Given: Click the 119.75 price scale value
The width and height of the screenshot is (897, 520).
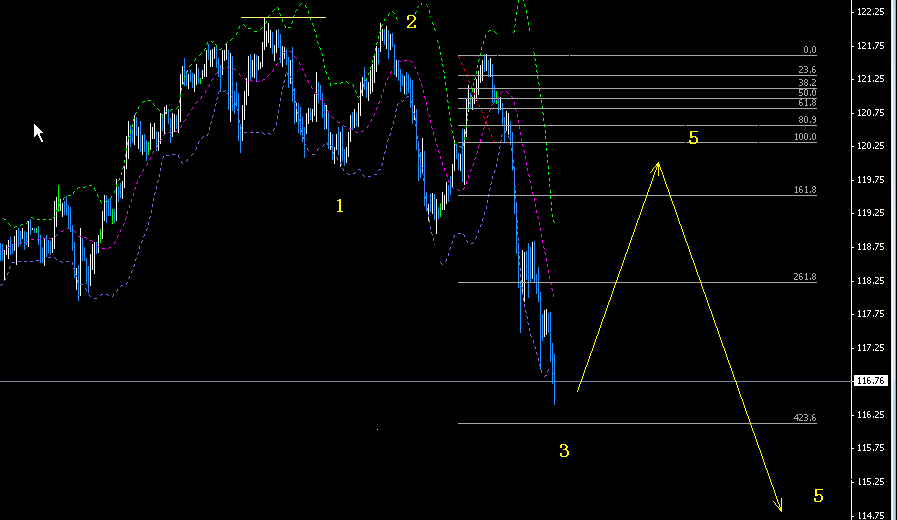Looking at the screenshot, I should coord(871,180).
